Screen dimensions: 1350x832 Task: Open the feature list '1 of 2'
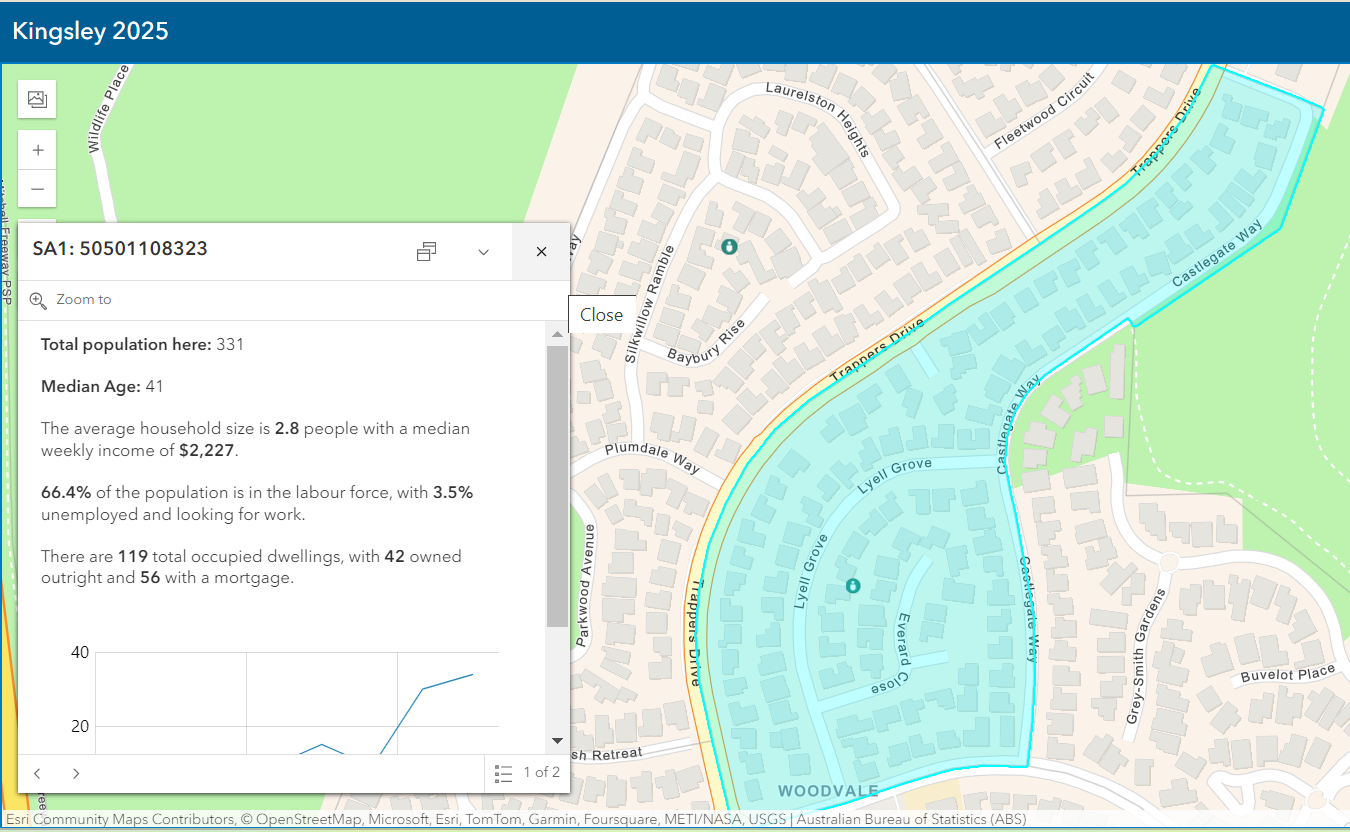(x=527, y=773)
